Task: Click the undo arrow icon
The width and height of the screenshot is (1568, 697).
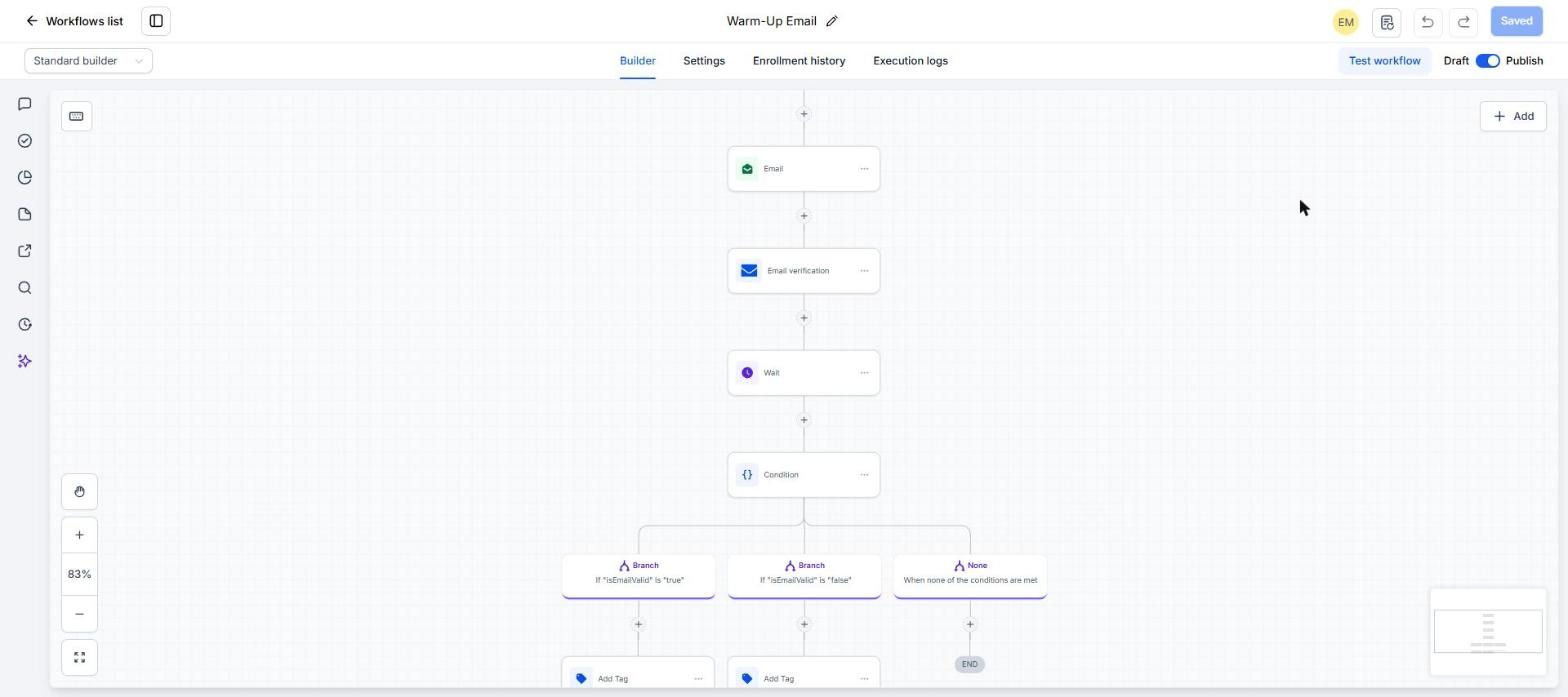Action: click(1427, 21)
